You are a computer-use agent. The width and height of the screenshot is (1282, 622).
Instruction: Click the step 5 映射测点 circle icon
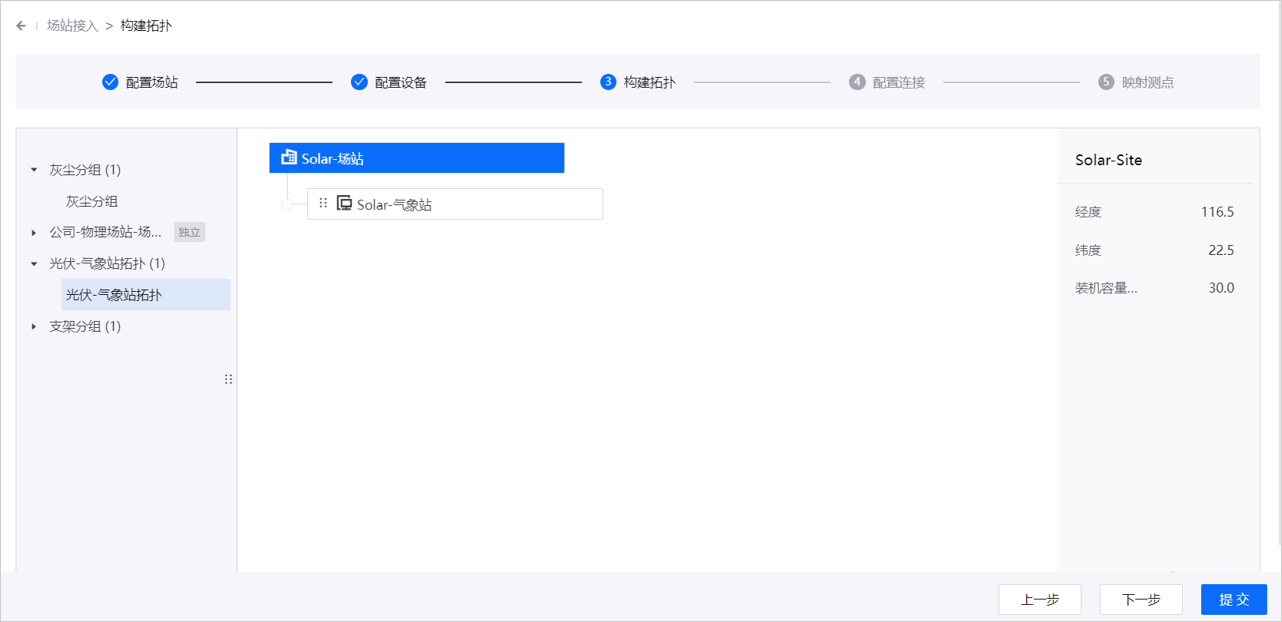[1106, 82]
